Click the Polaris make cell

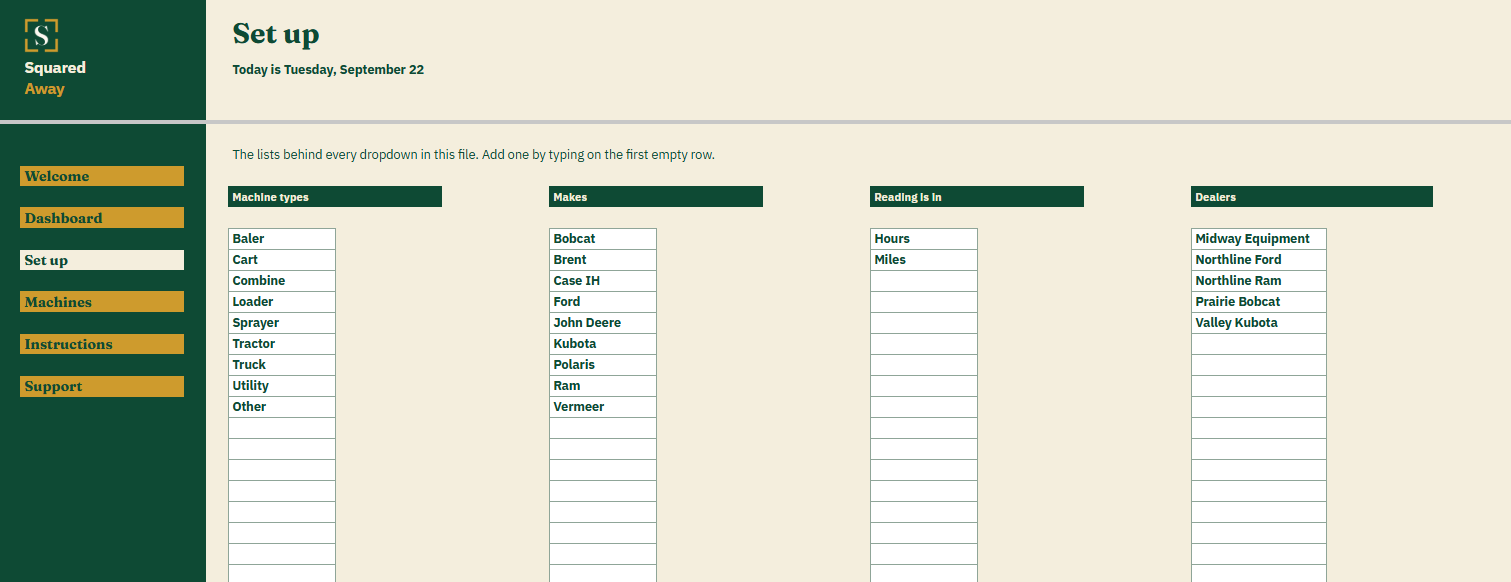coord(603,365)
